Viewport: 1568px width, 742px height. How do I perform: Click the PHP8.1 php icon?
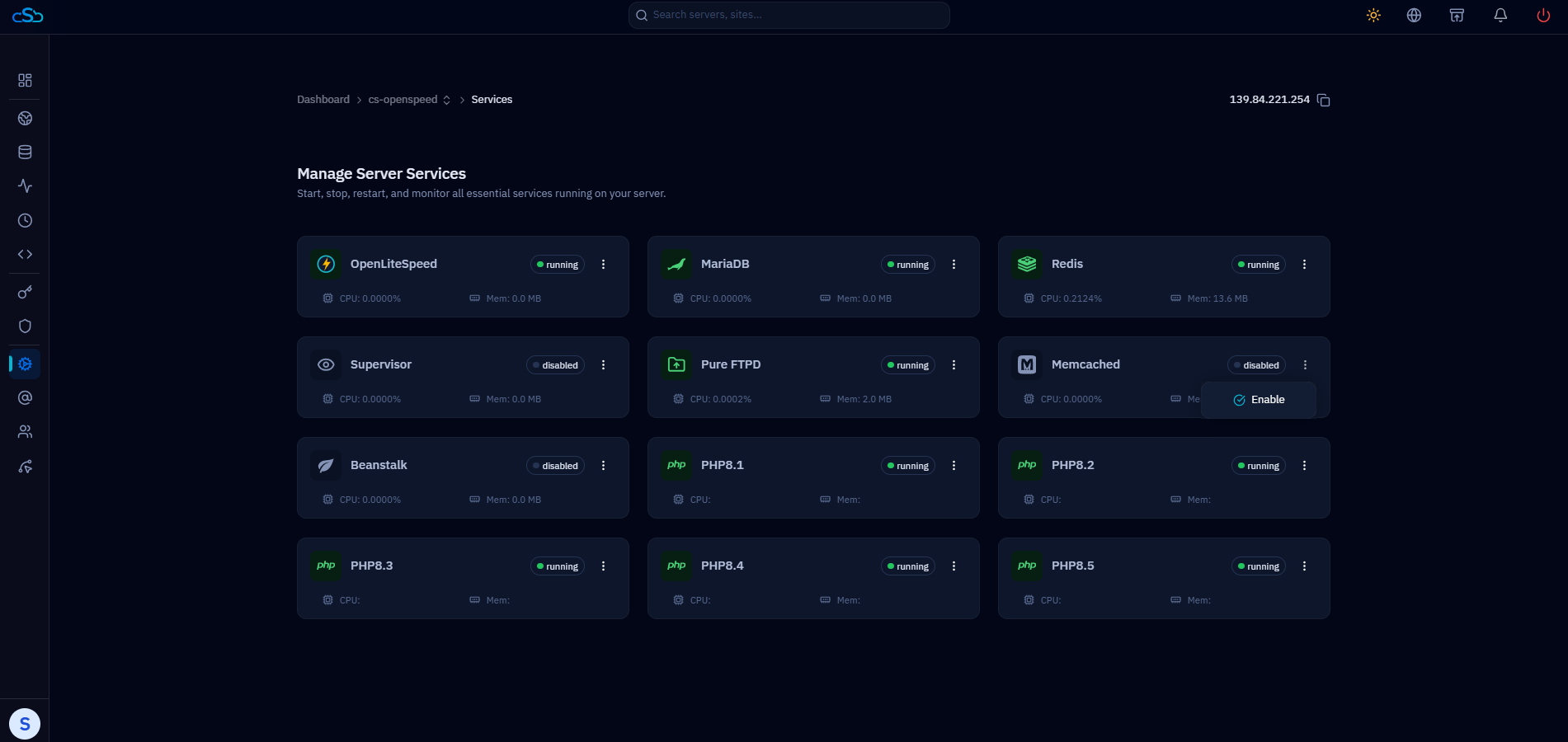click(x=676, y=465)
